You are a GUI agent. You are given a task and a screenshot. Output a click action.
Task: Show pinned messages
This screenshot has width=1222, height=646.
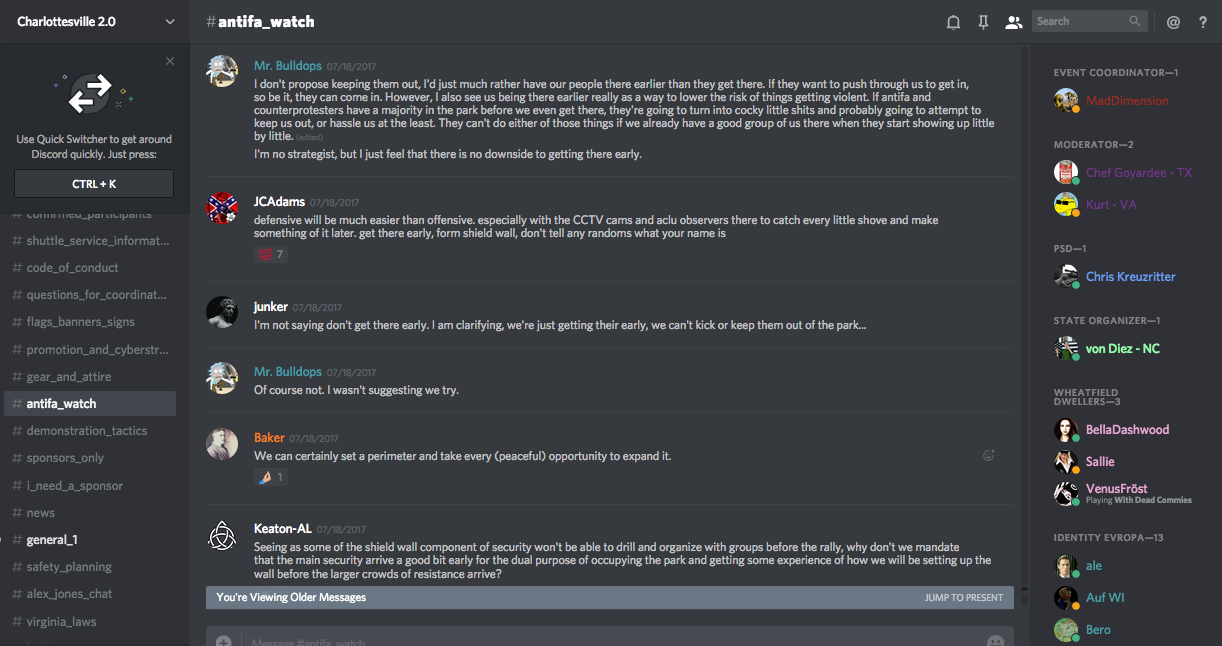click(983, 22)
